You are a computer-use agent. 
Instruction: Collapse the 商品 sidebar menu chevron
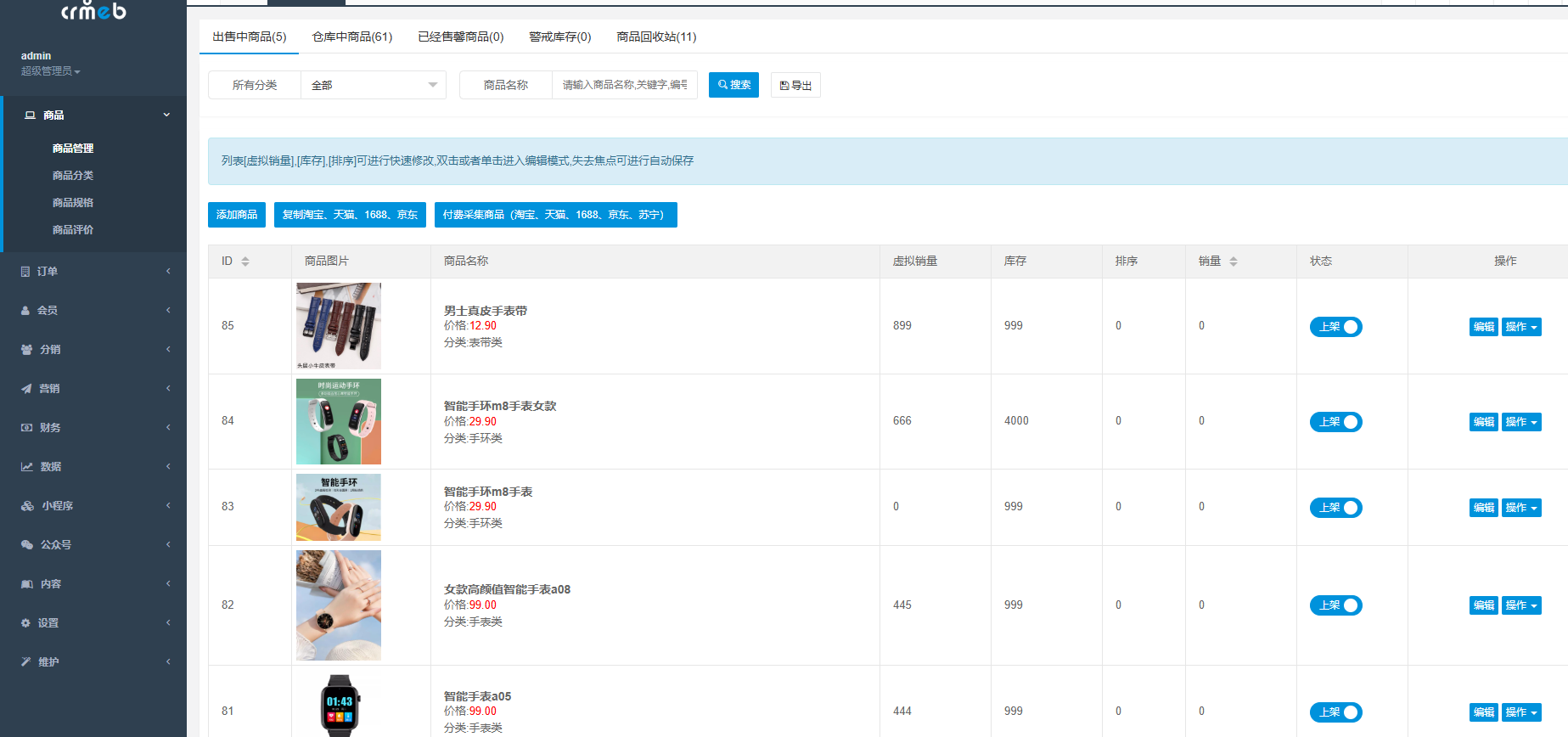coord(166,115)
